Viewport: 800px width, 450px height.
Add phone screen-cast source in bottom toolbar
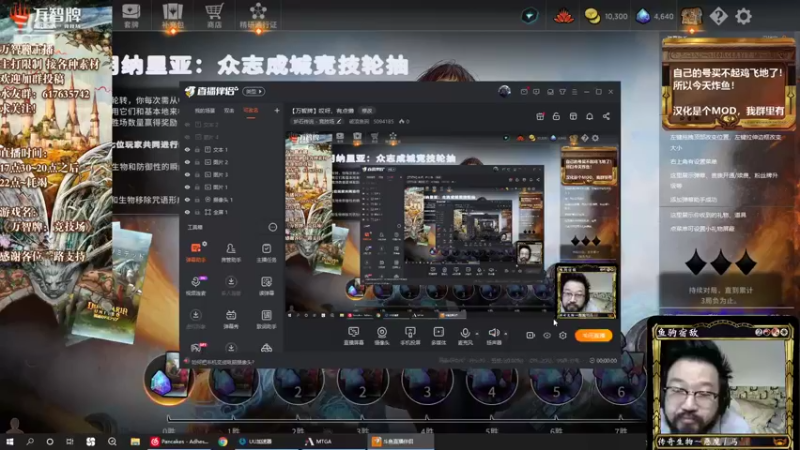click(x=410, y=336)
